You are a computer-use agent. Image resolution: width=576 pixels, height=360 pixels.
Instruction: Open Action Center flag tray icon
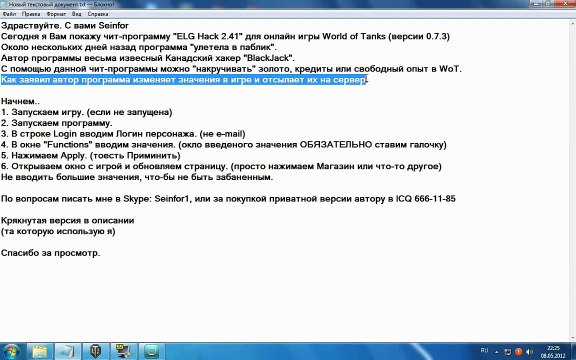tap(508, 352)
